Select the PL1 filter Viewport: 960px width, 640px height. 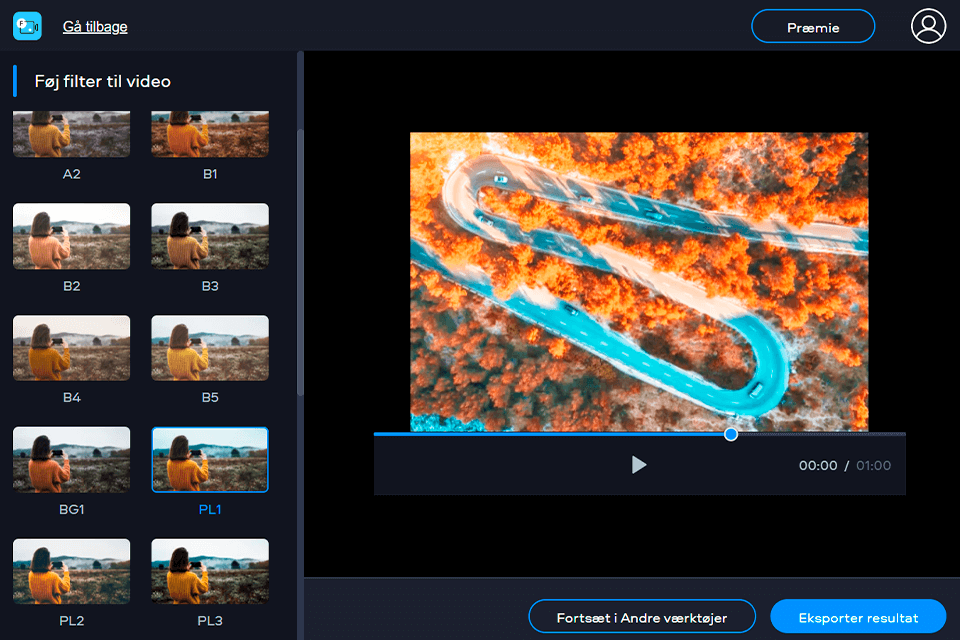209,460
